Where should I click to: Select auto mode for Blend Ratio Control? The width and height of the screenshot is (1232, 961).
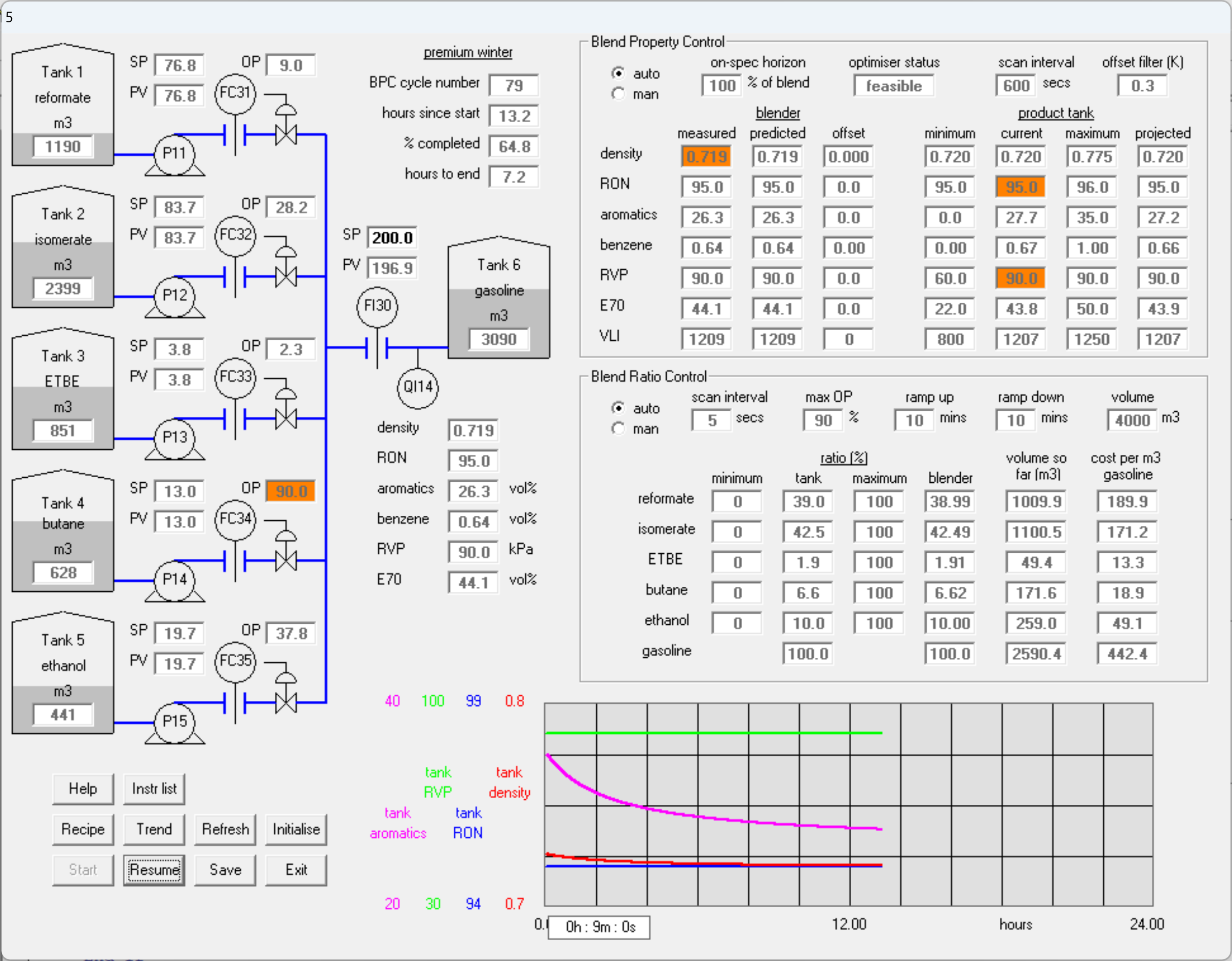(618, 409)
